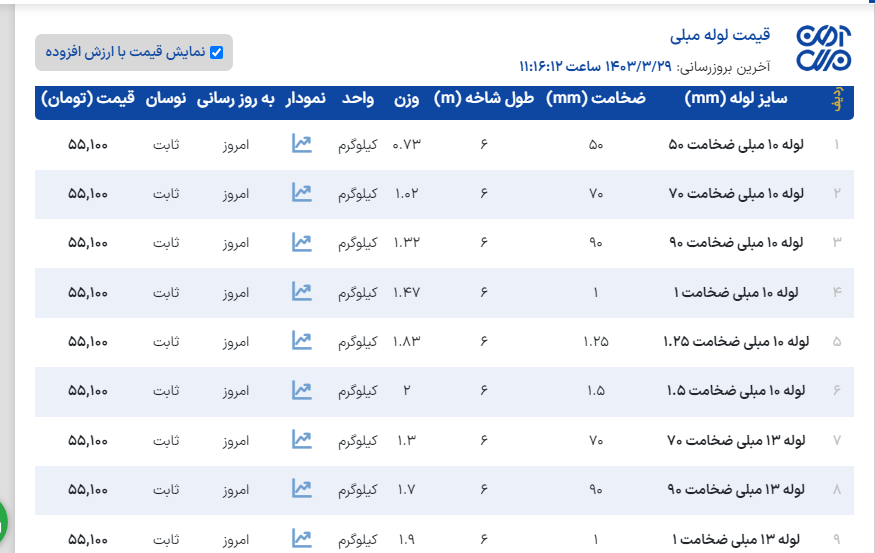Open chart icon for لوله ۱۰ مبلی ضخامت ۱.۲۵
The width and height of the screenshot is (875, 553).
[x=301, y=340]
